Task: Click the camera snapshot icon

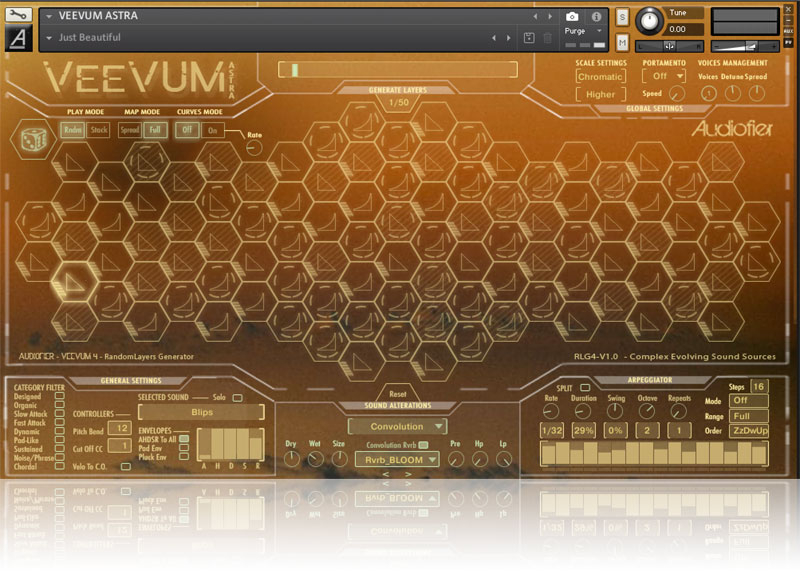Action: (x=572, y=17)
